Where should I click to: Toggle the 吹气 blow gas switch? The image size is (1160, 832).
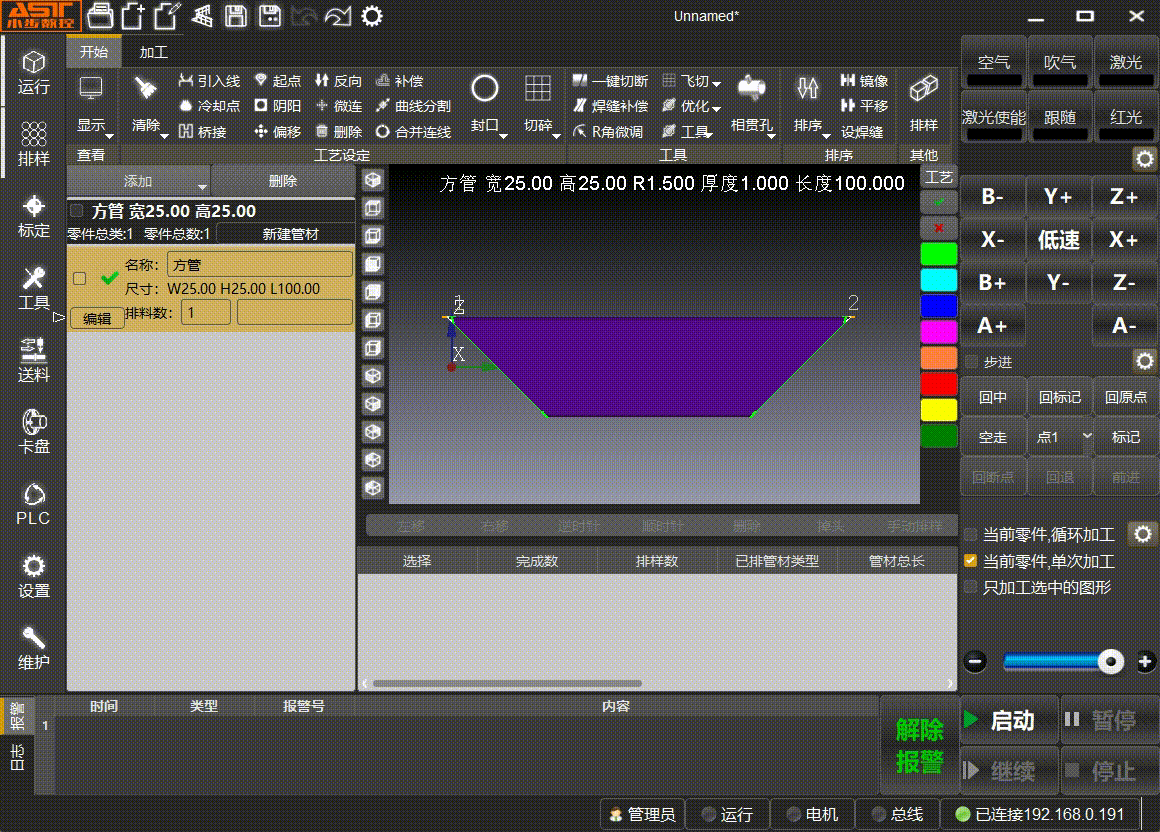(1059, 64)
